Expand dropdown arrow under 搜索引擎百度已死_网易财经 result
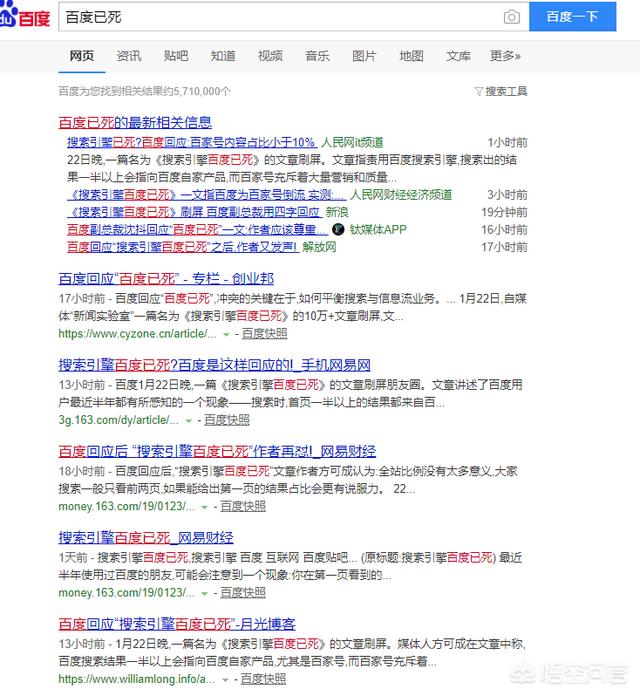The width and height of the screenshot is (640, 696). click(x=204, y=593)
